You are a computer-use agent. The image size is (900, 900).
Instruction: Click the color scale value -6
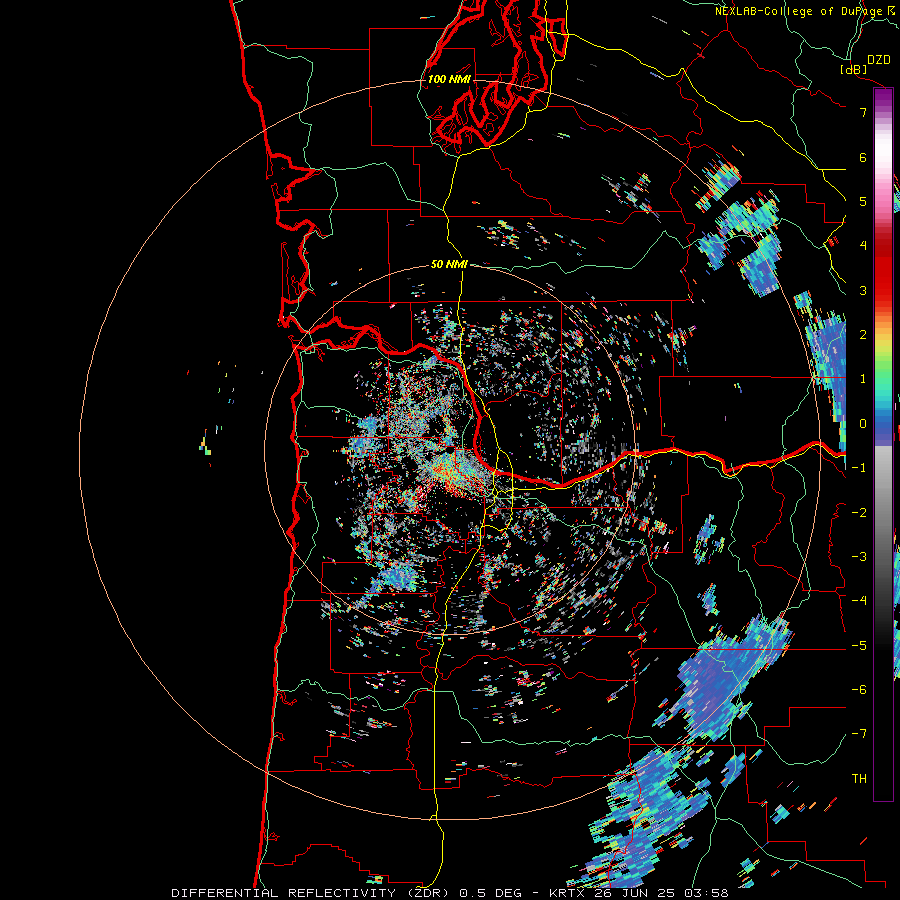859,690
